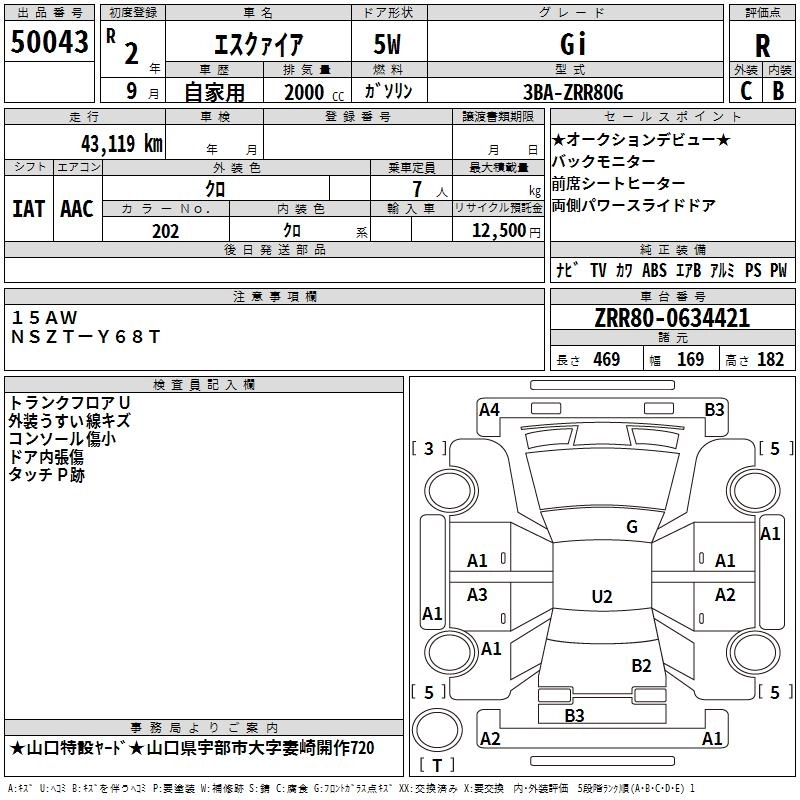Select the chassis number ZRR80-0634421
This screenshot has height=800, width=800.
[672, 319]
